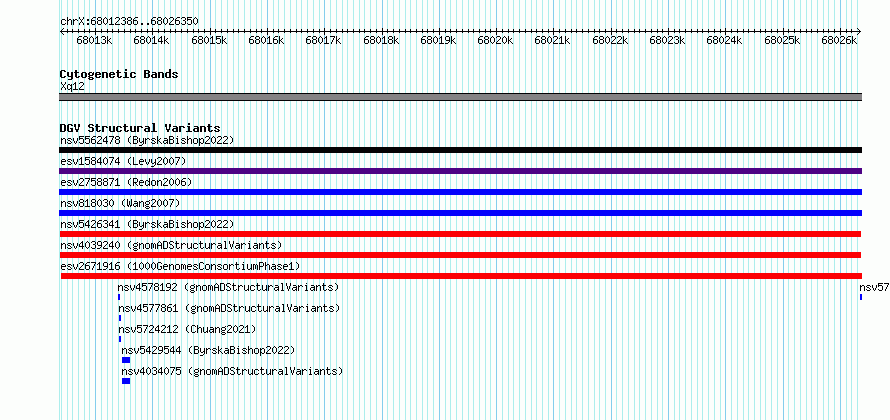Click the red bar for nsv4039240
The height and width of the screenshot is (420, 890).
point(460,255)
